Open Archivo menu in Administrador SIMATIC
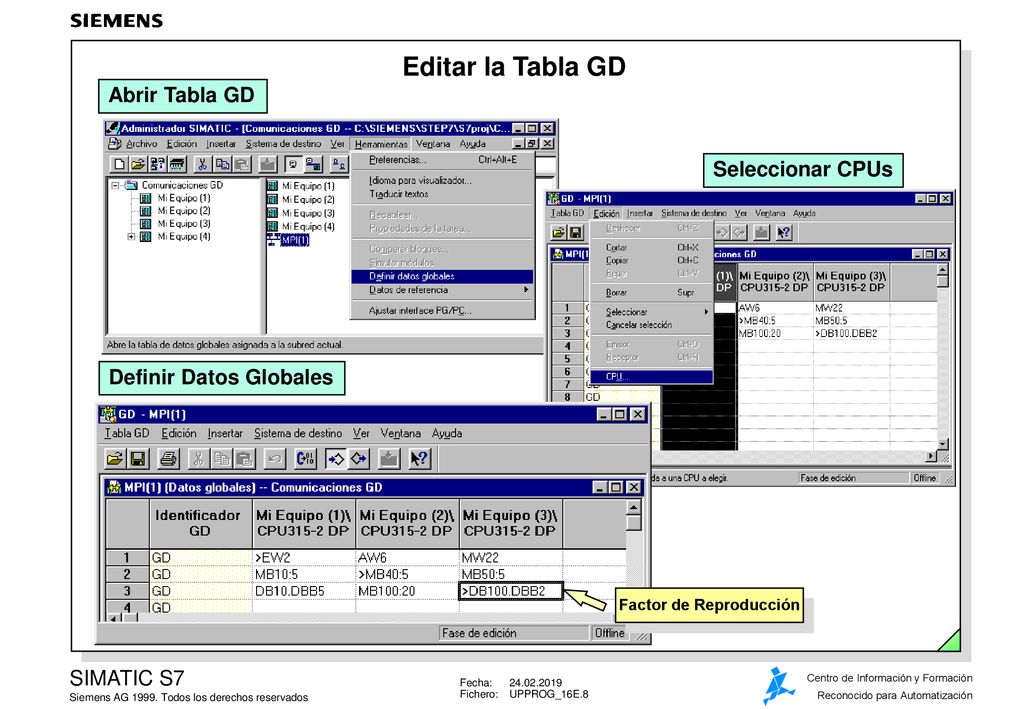 point(141,144)
